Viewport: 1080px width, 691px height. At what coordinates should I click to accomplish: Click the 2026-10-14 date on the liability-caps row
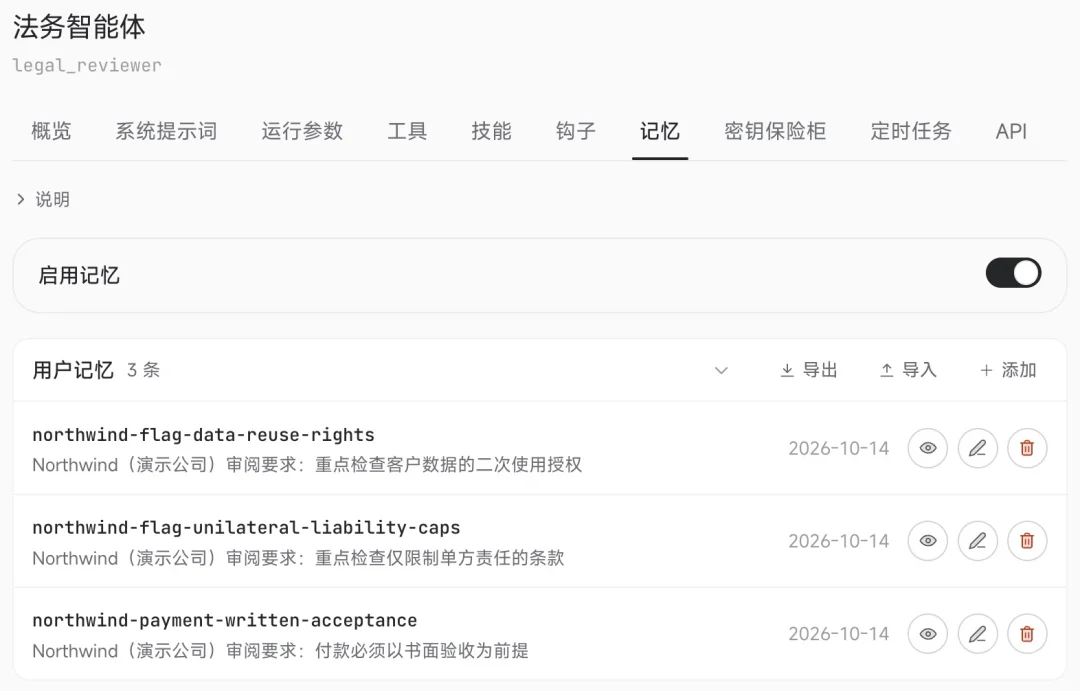(x=838, y=542)
